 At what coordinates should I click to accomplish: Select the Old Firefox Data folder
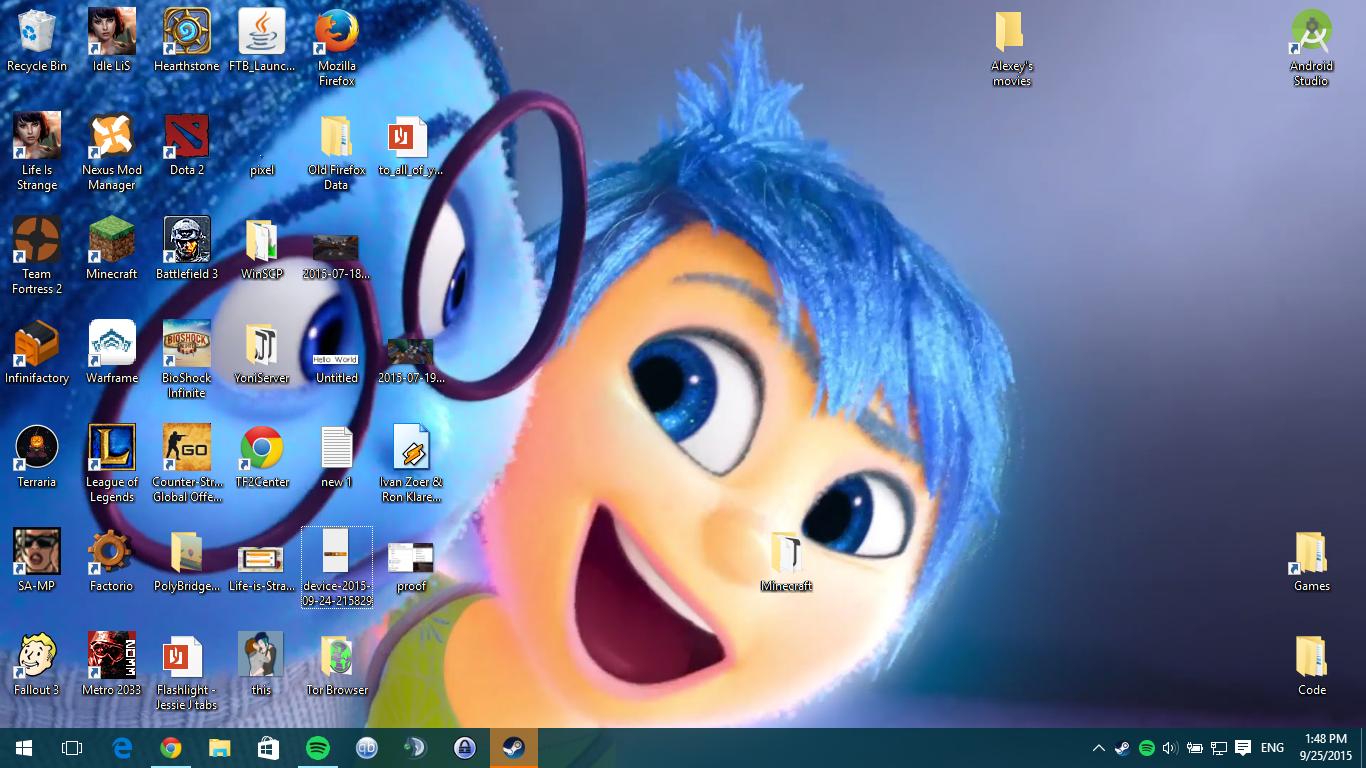pos(337,151)
